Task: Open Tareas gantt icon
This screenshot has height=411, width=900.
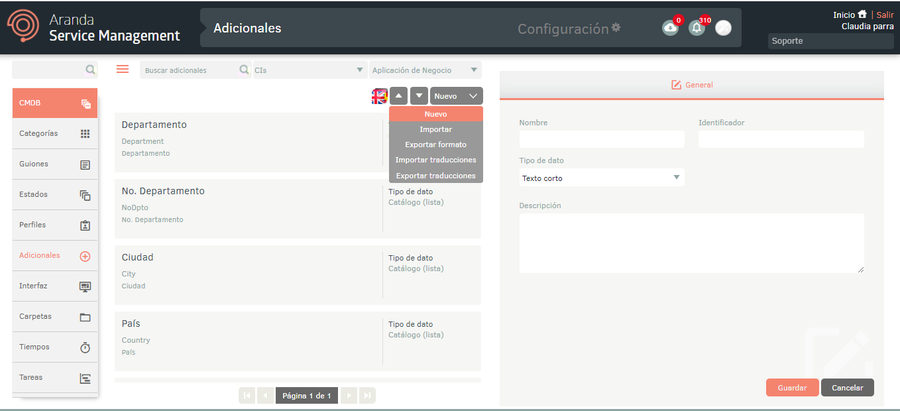Action: tap(85, 378)
